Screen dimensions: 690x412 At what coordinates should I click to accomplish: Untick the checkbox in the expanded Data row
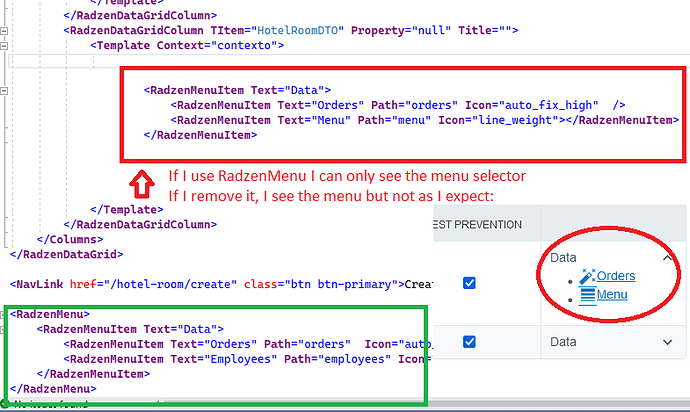pos(469,283)
